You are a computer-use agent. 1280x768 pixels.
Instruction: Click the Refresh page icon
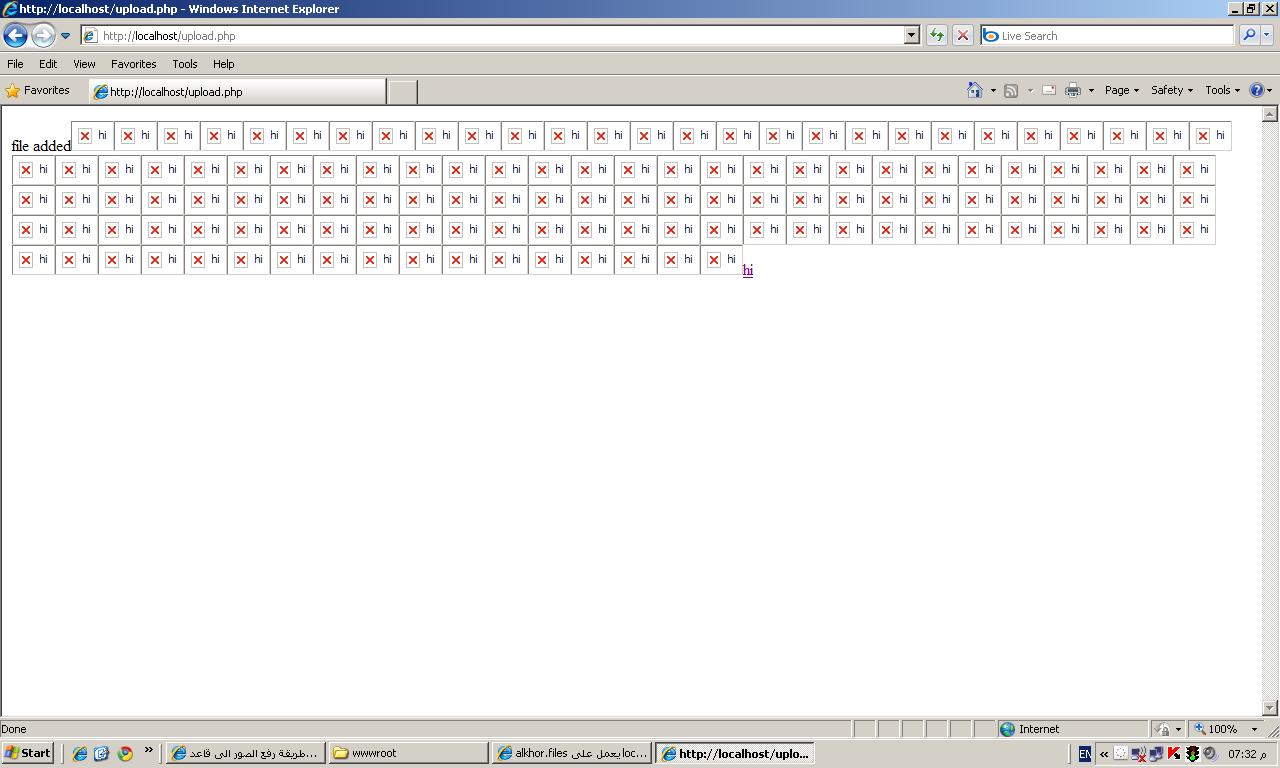(x=936, y=35)
